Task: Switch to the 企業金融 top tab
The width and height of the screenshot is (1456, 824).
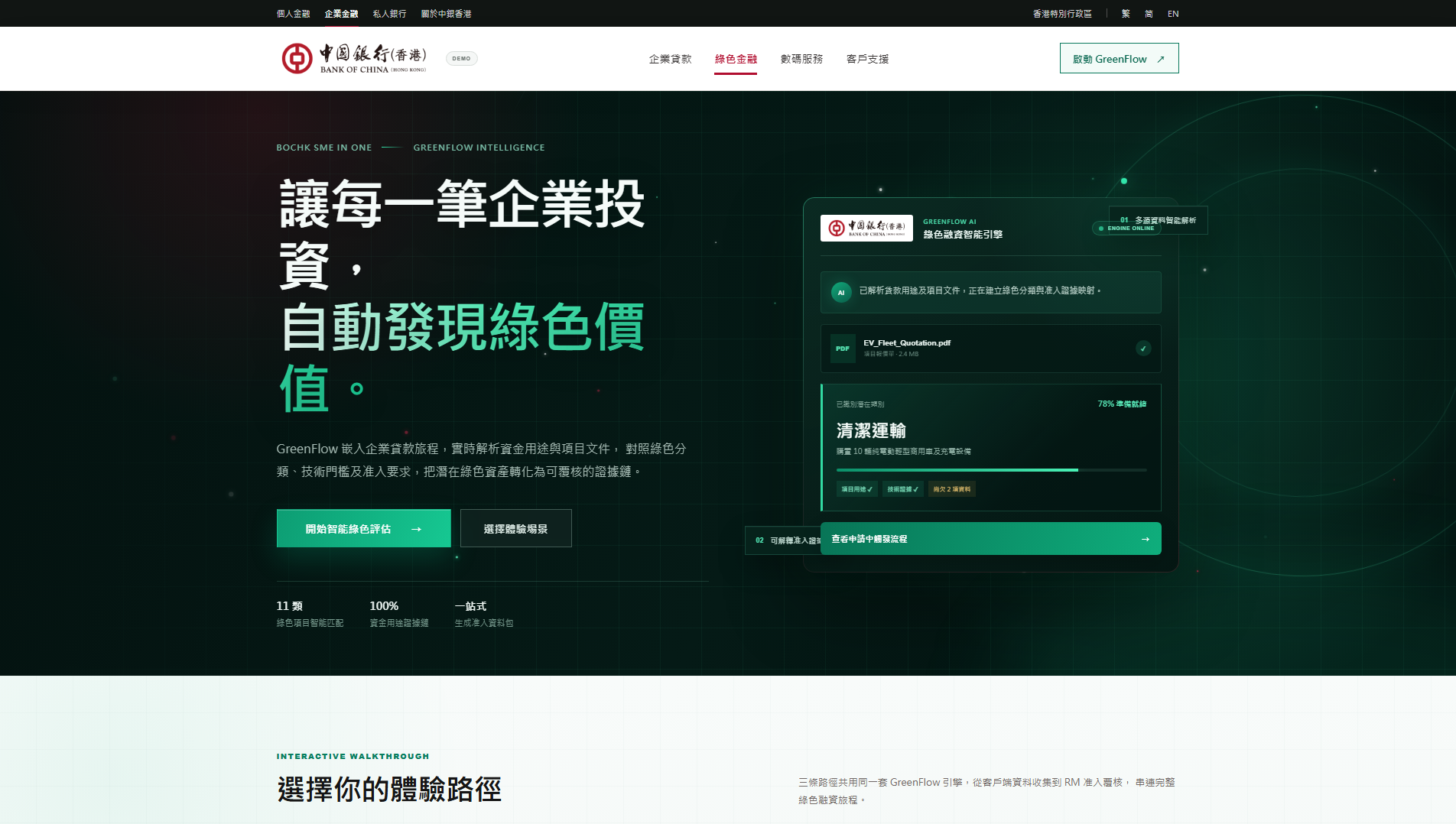Action: (x=341, y=14)
